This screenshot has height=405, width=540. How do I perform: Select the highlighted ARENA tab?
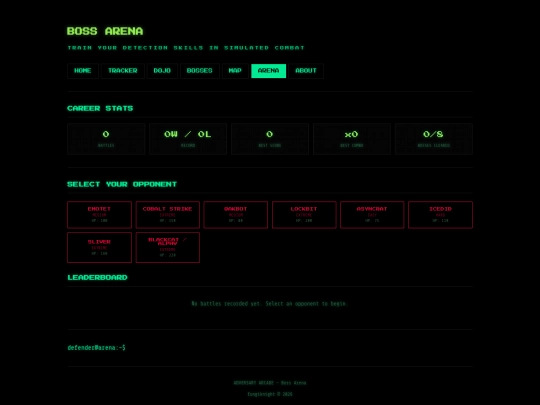[x=269, y=71]
